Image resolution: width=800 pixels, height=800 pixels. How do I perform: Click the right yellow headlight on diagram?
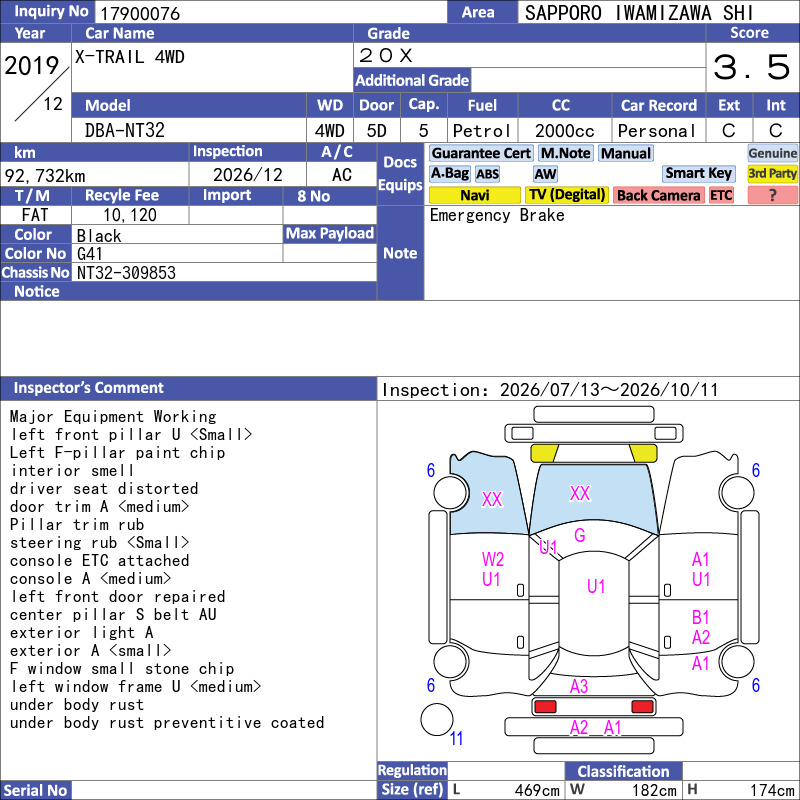643,453
